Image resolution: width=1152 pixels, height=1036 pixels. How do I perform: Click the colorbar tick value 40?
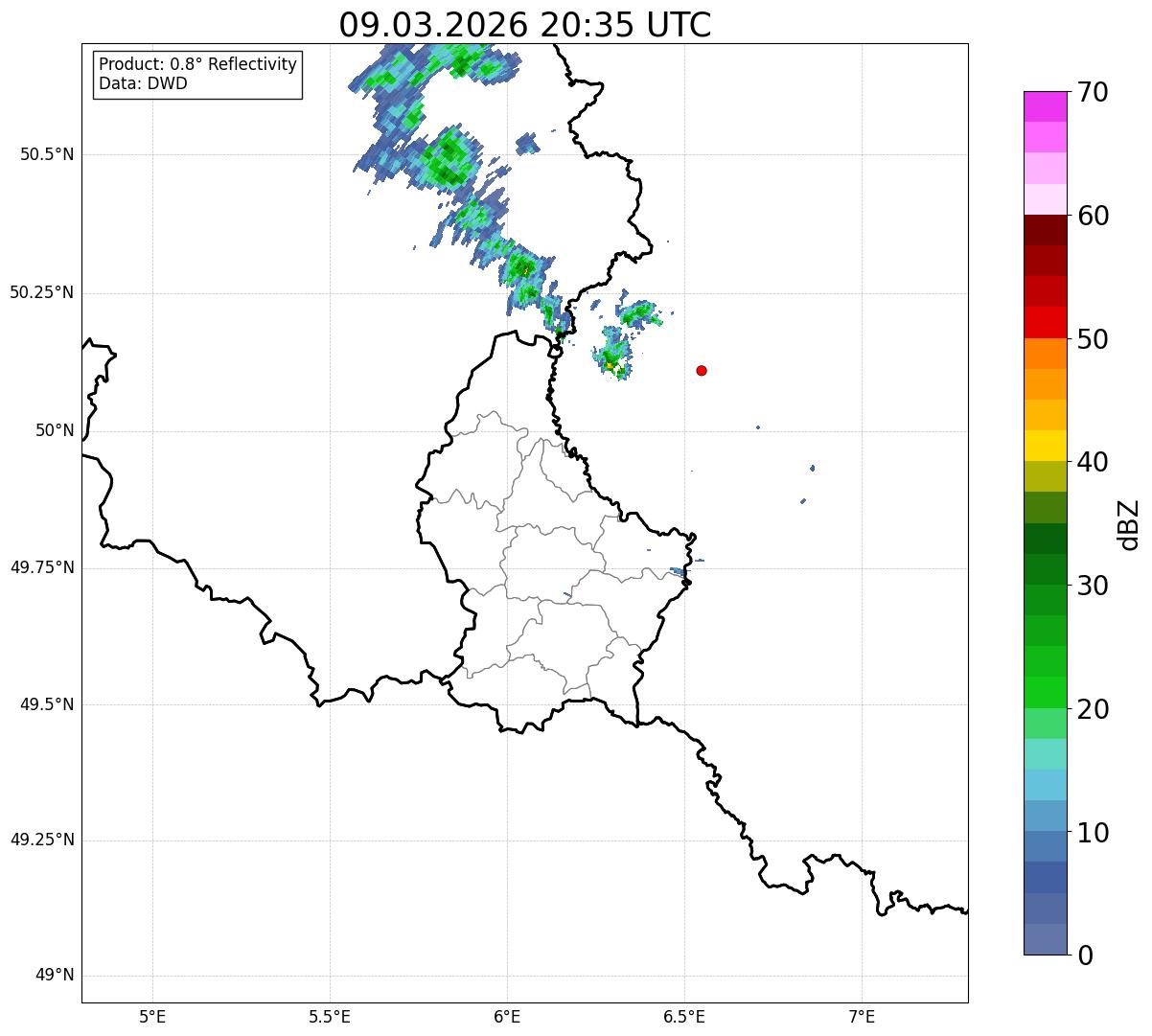[x=1093, y=462]
